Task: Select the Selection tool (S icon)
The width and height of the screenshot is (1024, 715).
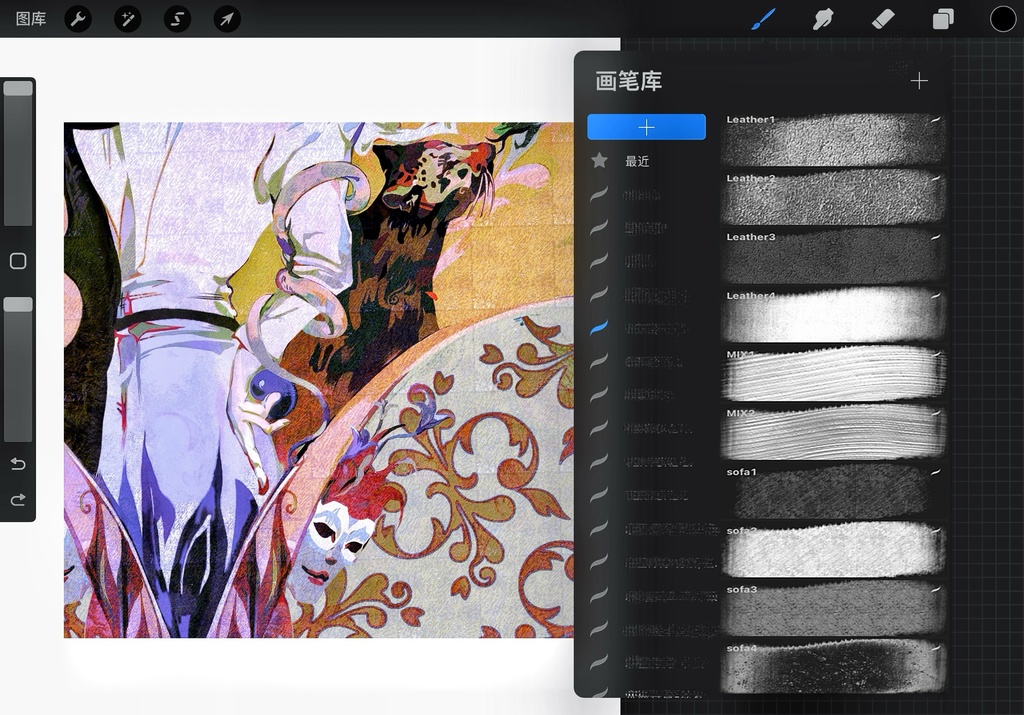Action: tap(177, 18)
